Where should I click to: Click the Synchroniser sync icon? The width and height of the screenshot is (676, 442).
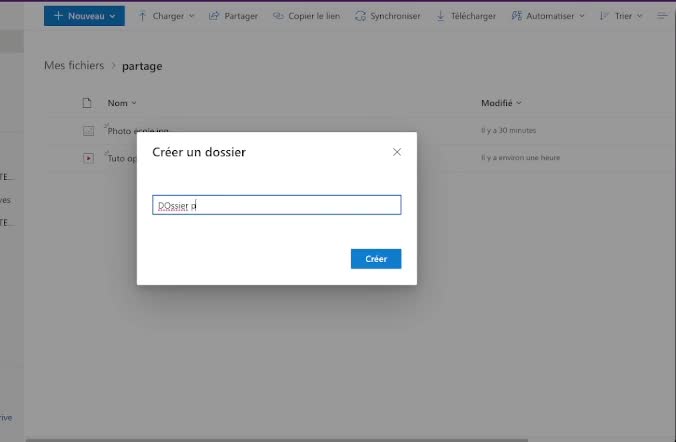361,16
